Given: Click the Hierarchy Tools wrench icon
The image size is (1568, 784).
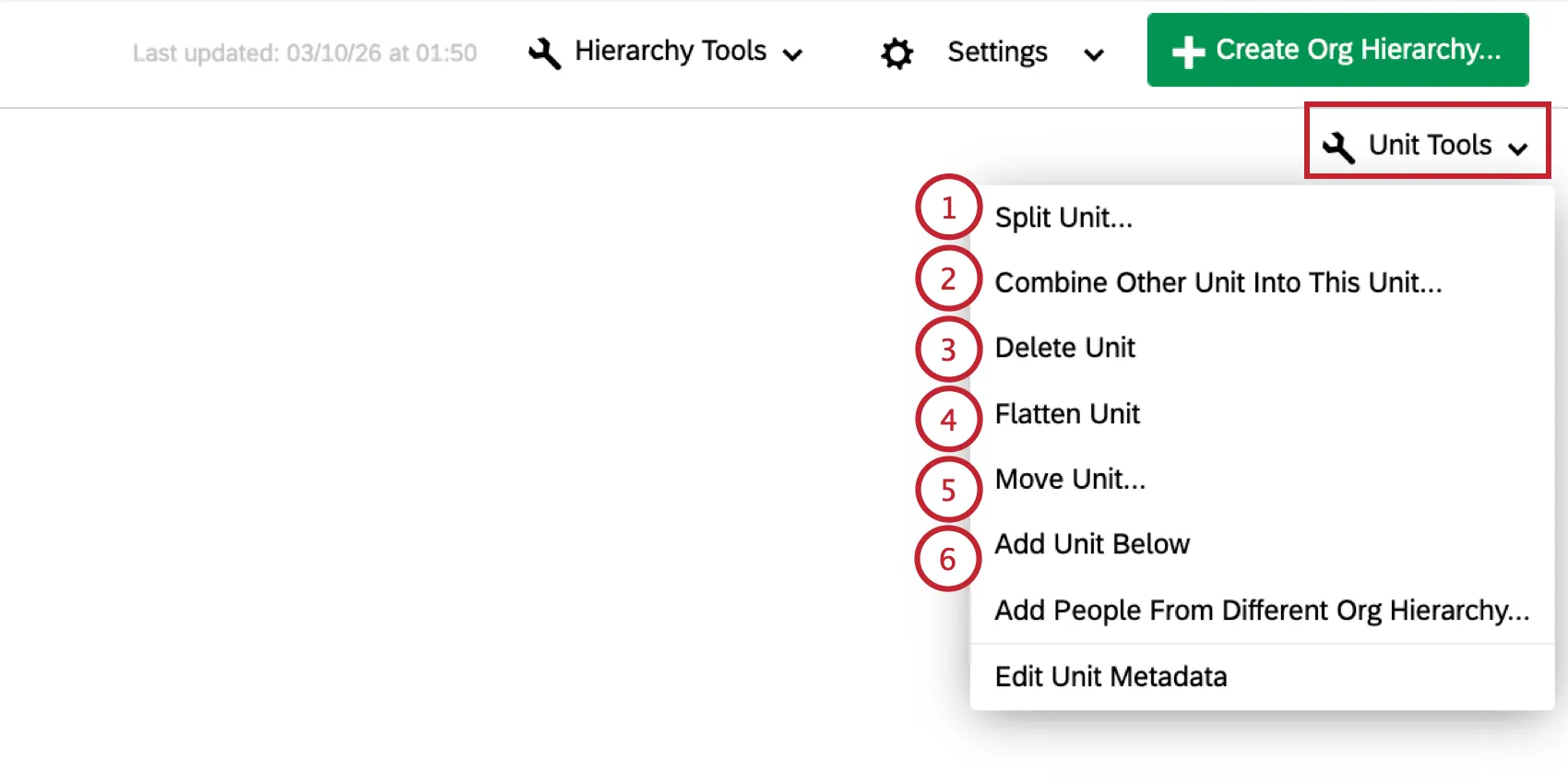Looking at the screenshot, I should (544, 53).
